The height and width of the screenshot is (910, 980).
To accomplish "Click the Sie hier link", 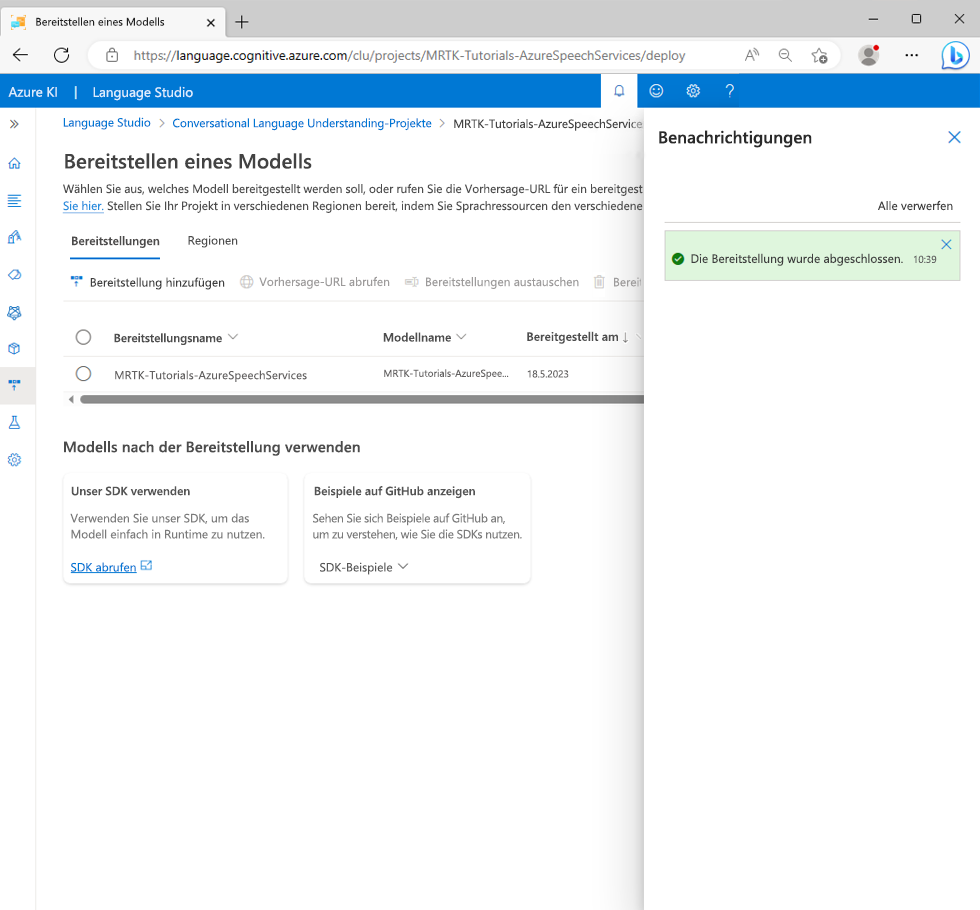I will (82, 206).
